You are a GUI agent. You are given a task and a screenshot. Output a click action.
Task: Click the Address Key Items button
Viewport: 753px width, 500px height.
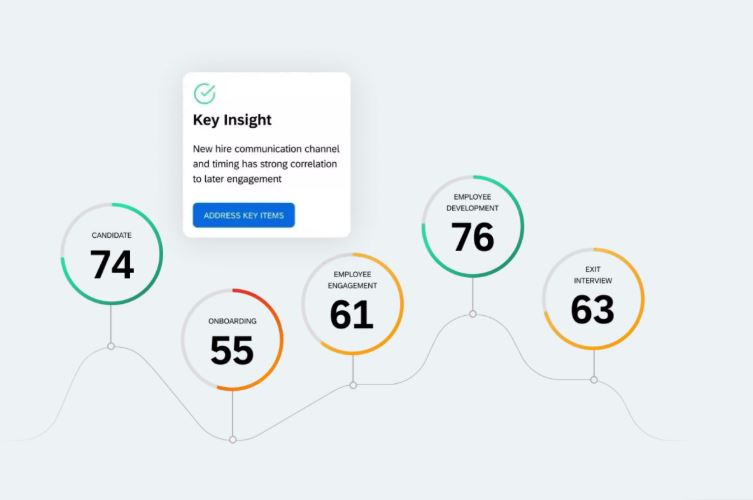click(243, 215)
